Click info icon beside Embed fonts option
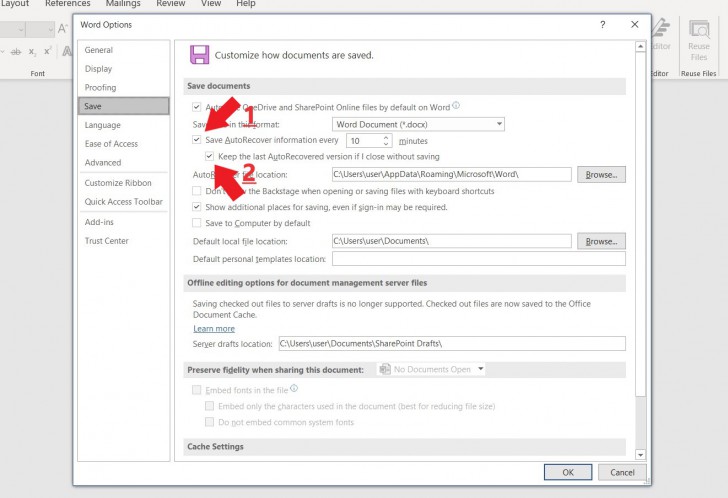The width and height of the screenshot is (728, 498). point(294,388)
